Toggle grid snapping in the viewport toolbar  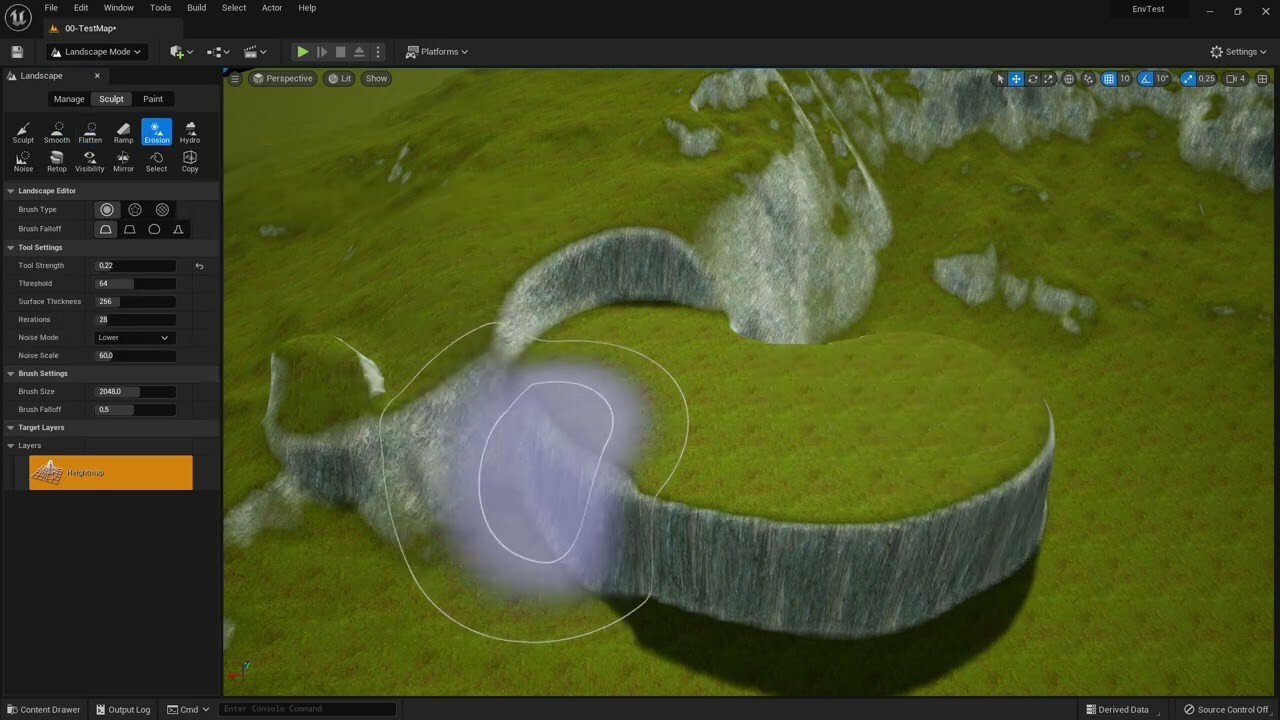click(1108, 78)
